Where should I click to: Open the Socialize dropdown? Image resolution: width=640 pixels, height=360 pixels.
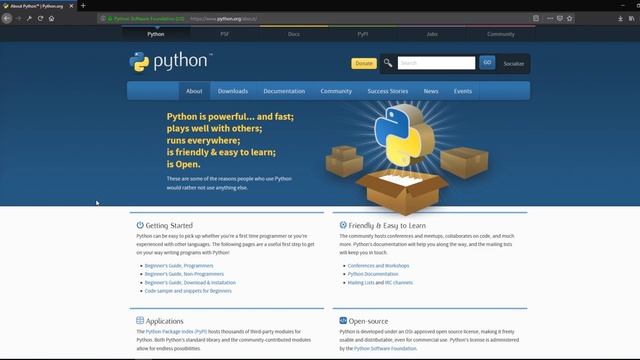click(x=513, y=64)
